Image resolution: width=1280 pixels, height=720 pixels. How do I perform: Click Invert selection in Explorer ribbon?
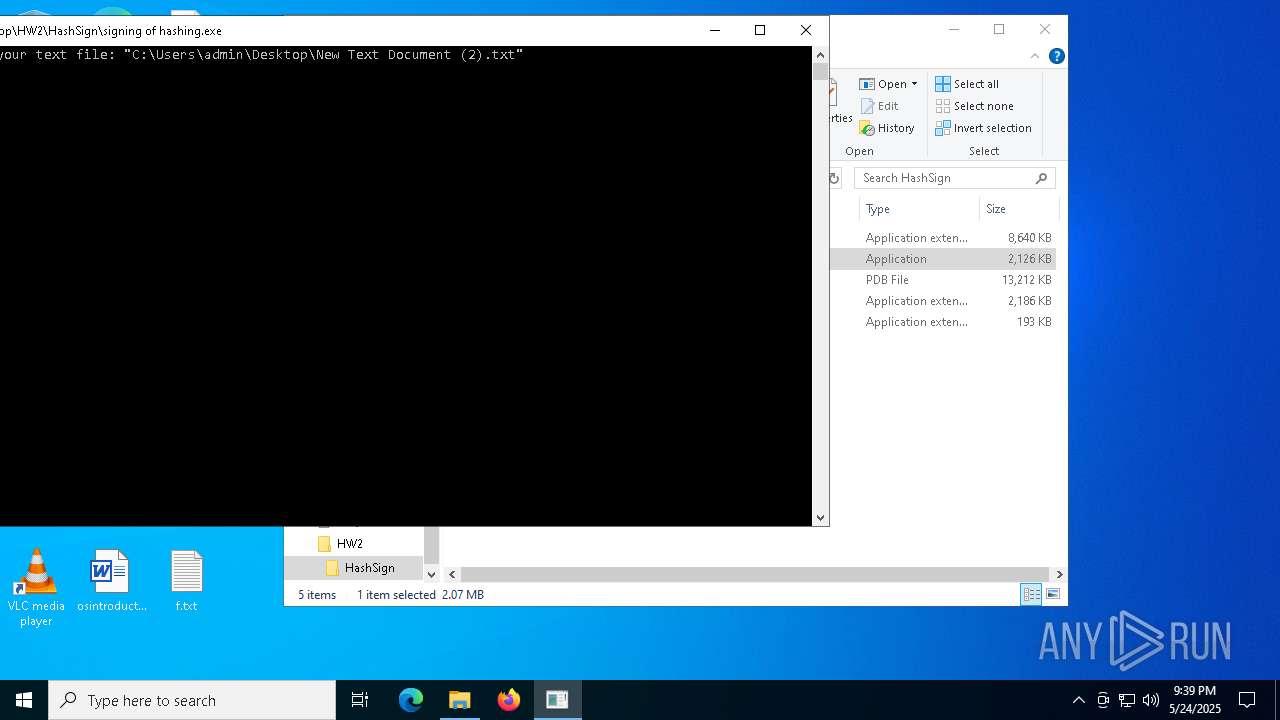[983, 128]
